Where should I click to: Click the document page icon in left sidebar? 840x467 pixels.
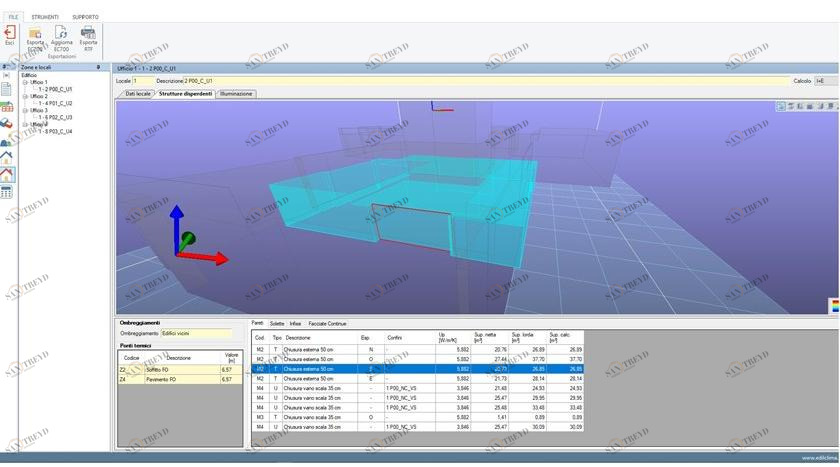[x=7, y=88]
